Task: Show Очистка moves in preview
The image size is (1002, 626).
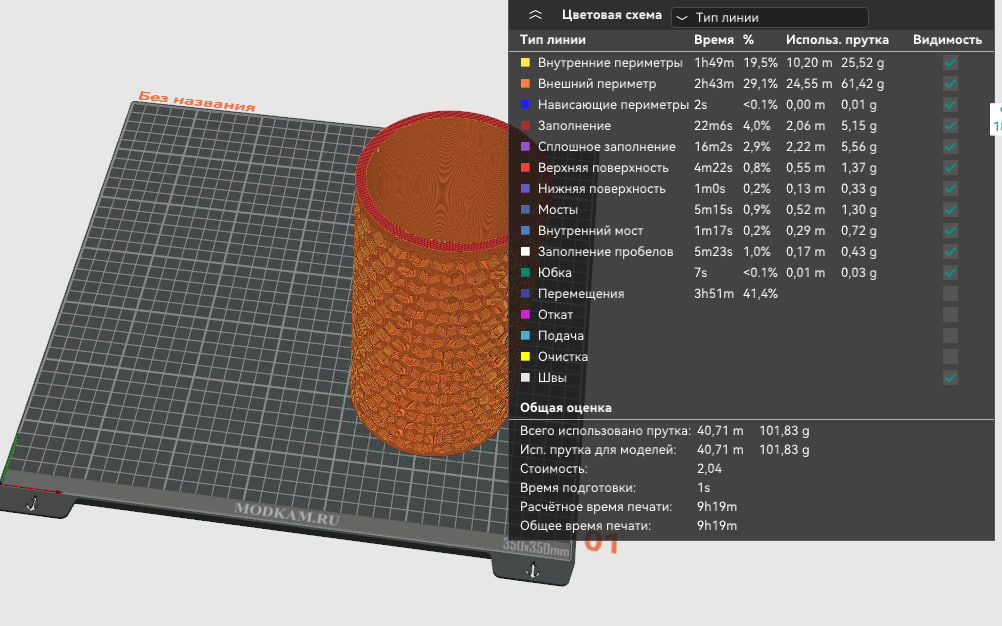Action: (950, 357)
